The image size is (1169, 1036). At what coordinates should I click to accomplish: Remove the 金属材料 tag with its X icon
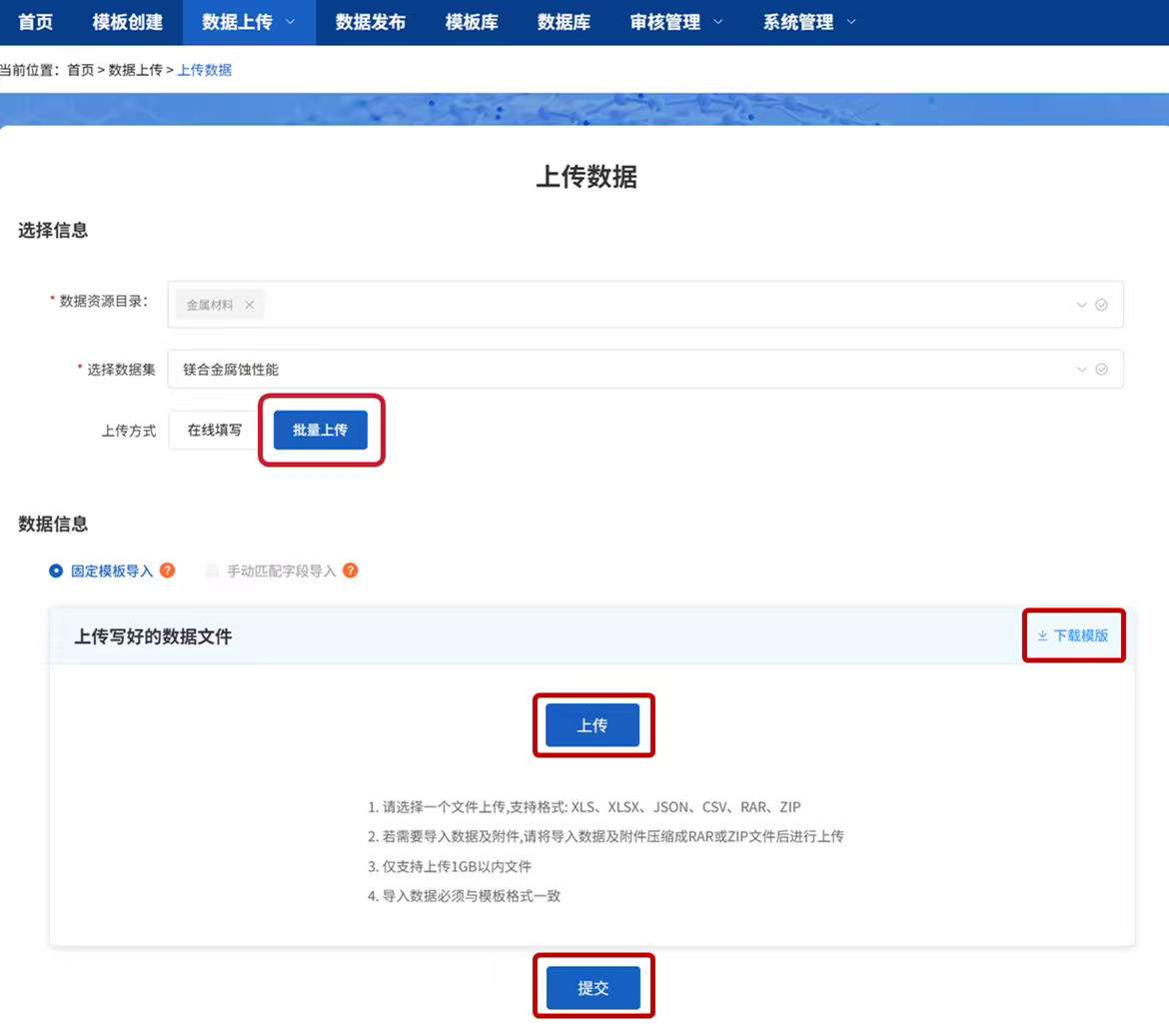[x=249, y=305]
